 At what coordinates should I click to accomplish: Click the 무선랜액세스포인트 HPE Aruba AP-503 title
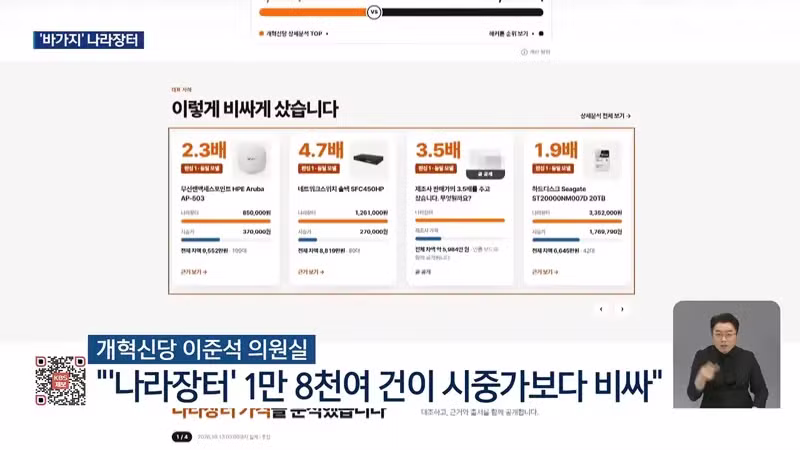[x=222, y=193]
